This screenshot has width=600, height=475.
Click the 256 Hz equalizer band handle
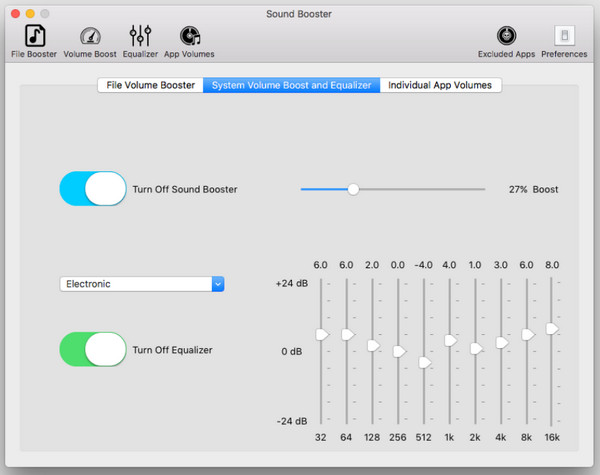399,351
